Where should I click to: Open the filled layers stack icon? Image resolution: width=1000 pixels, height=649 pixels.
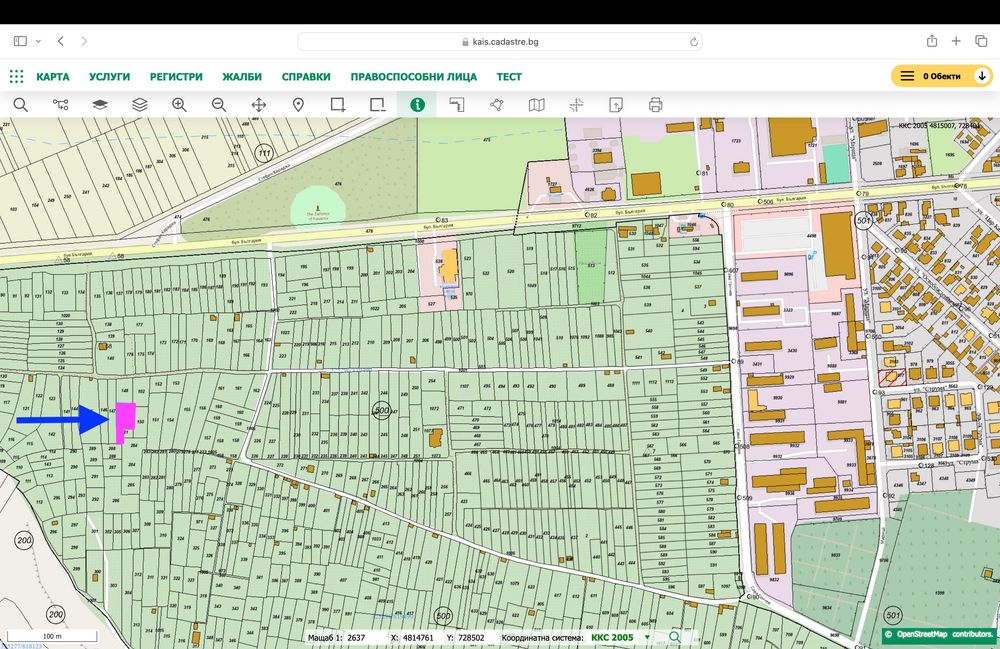(x=100, y=105)
